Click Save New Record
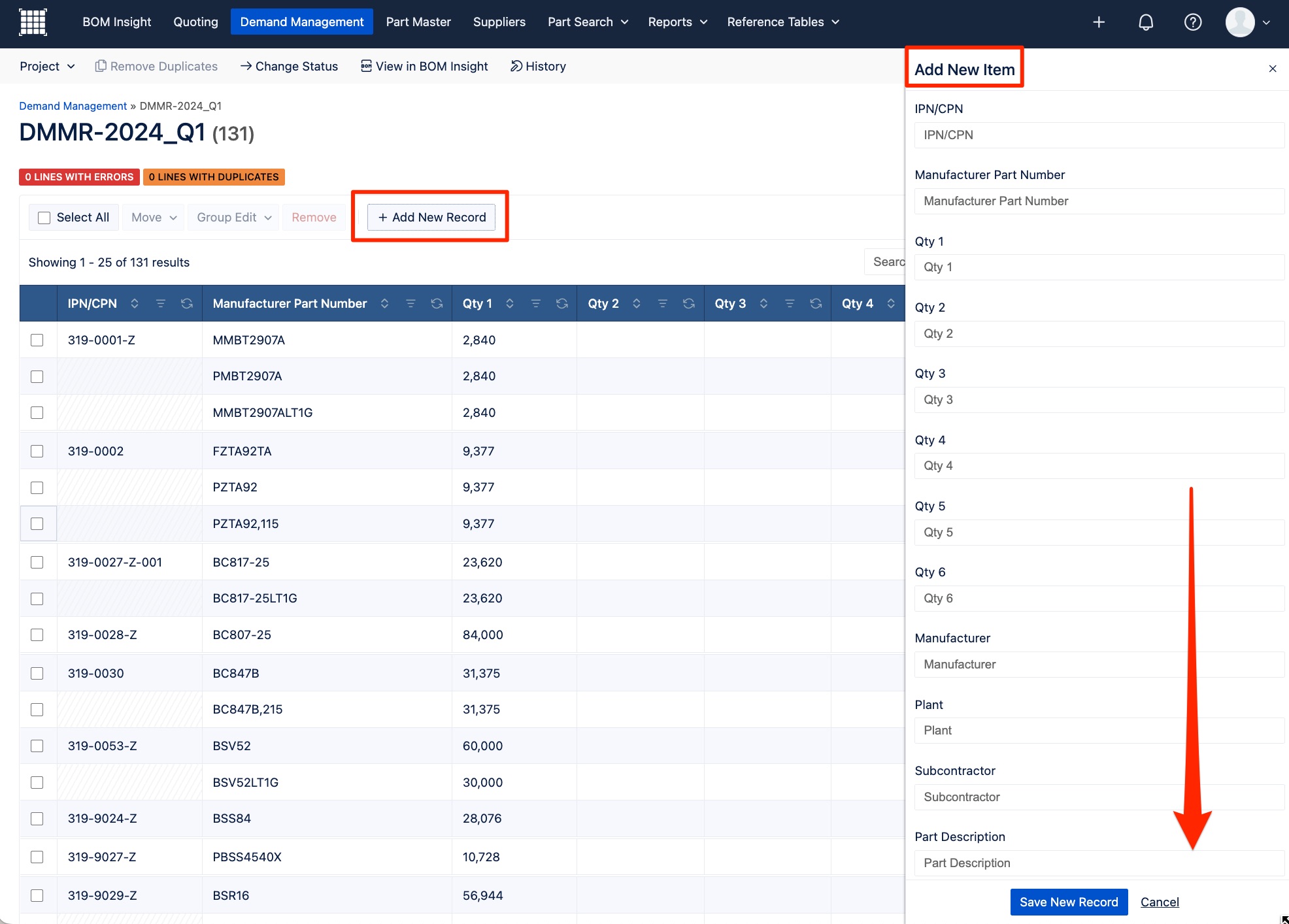The image size is (1289, 924). coord(1069,902)
